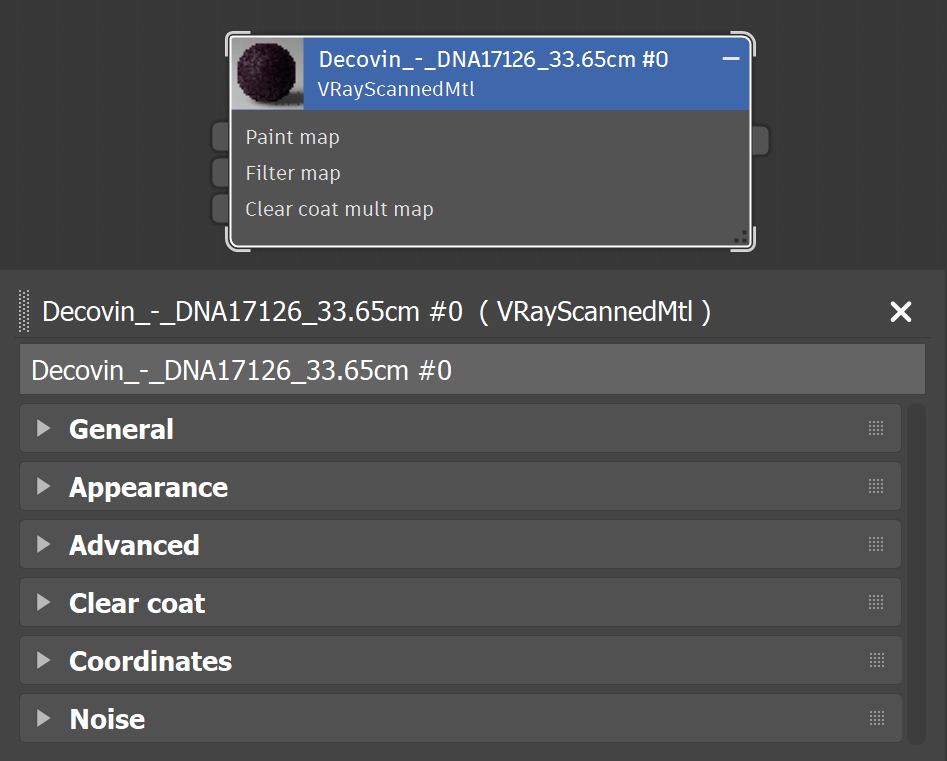Expand the General rollout
Viewport: 947px width, 761px height.
[x=43, y=428]
